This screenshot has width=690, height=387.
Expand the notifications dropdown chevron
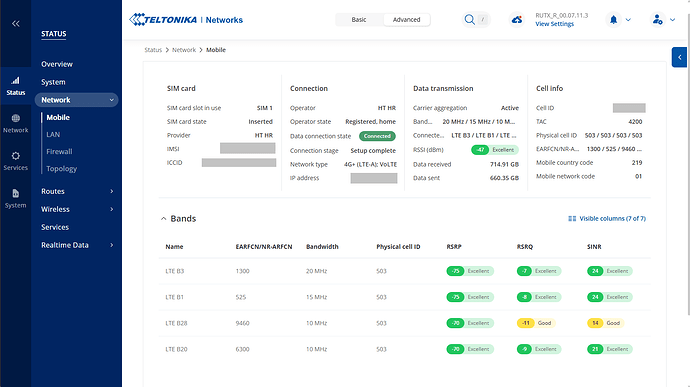628,20
